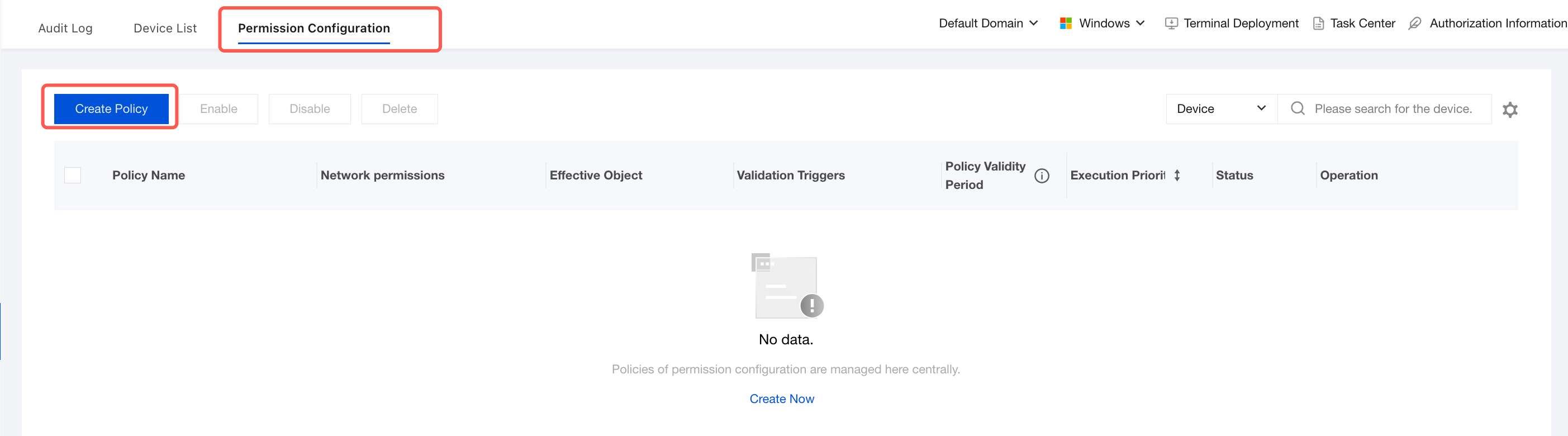Open the Device search type dropdown
This screenshot has height=436, width=1568.
coord(1221,109)
